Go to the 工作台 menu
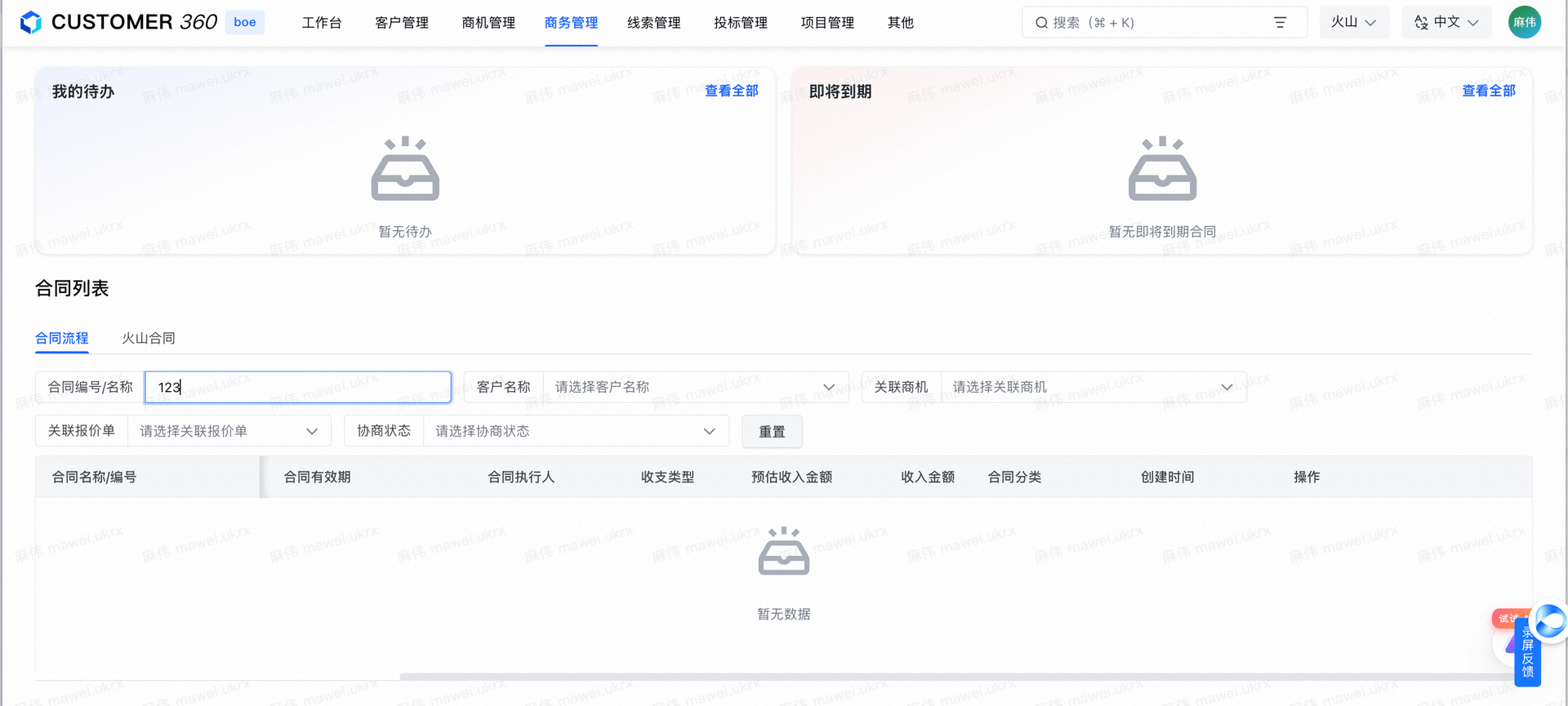Viewport: 1568px width, 706px height. pyautogui.click(x=322, y=23)
